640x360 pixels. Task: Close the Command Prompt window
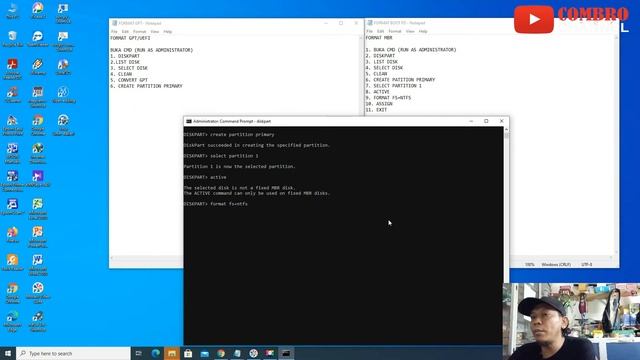coord(502,121)
